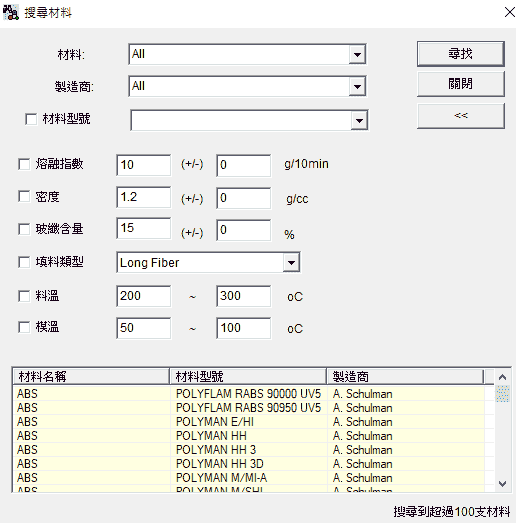Image resolution: width=516 pixels, height=523 pixels.
Task: Enable the 玻纖含量 checkbox
Action: (x=24, y=229)
